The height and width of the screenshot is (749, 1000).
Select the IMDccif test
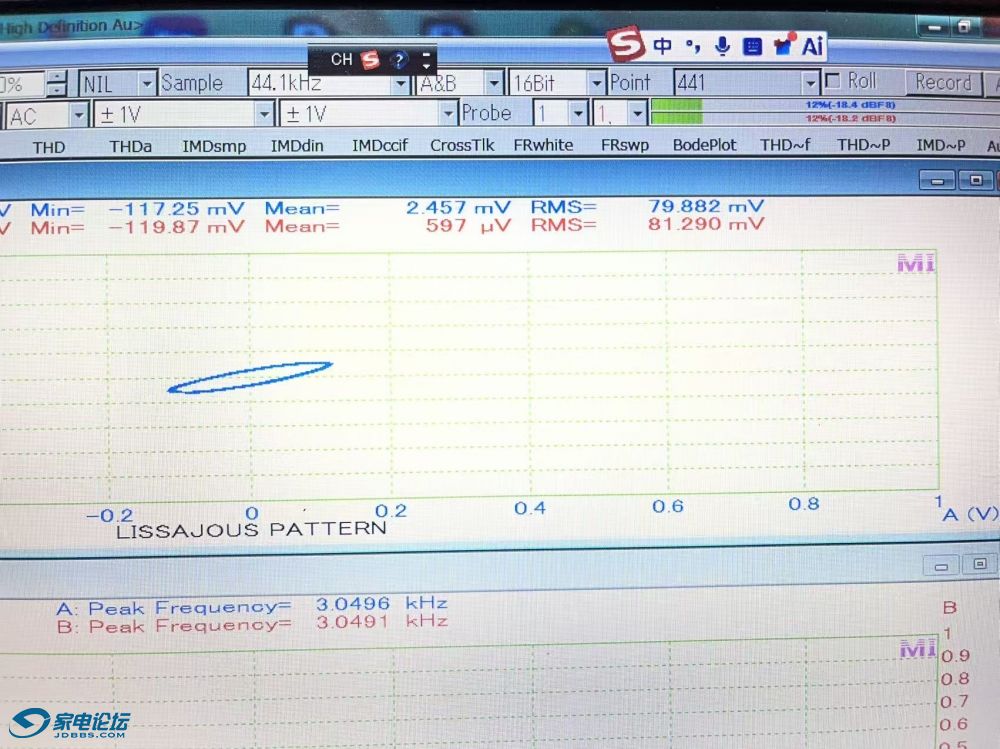(x=380, y=145)
